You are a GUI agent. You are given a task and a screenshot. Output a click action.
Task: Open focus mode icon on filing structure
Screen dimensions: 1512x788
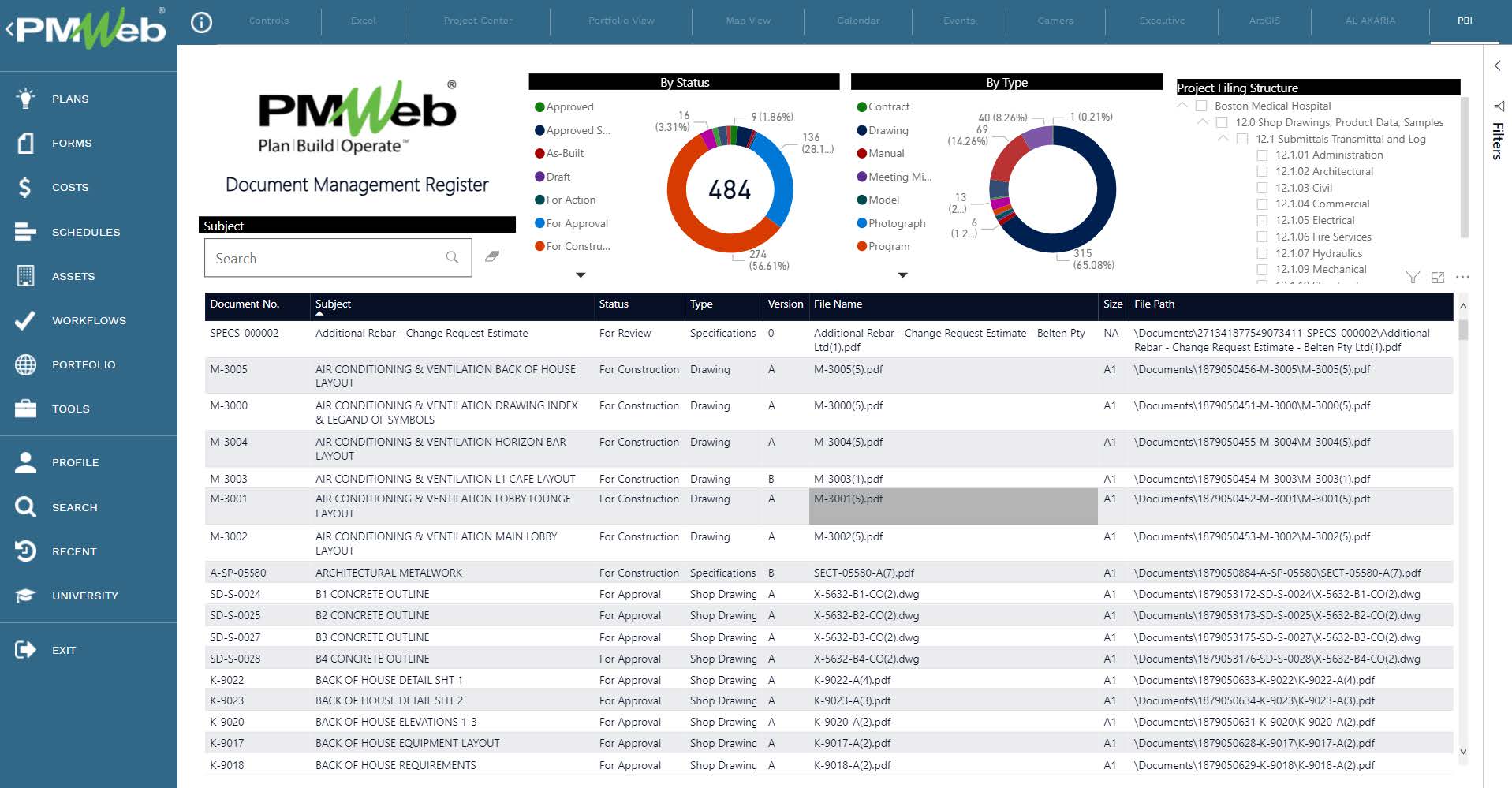click(1438, 277)
